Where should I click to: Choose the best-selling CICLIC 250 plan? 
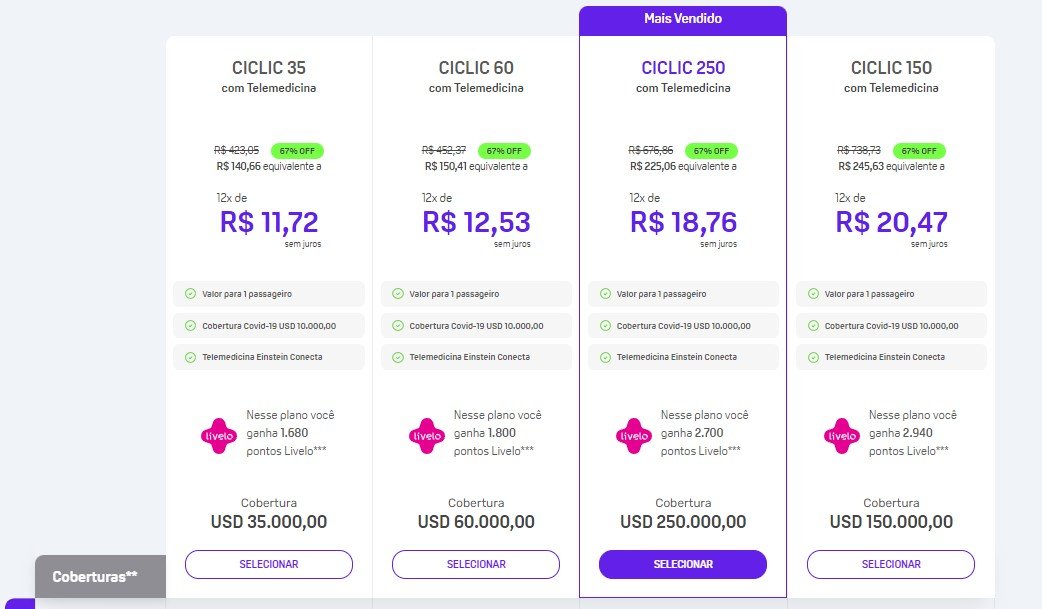(682, 564)
